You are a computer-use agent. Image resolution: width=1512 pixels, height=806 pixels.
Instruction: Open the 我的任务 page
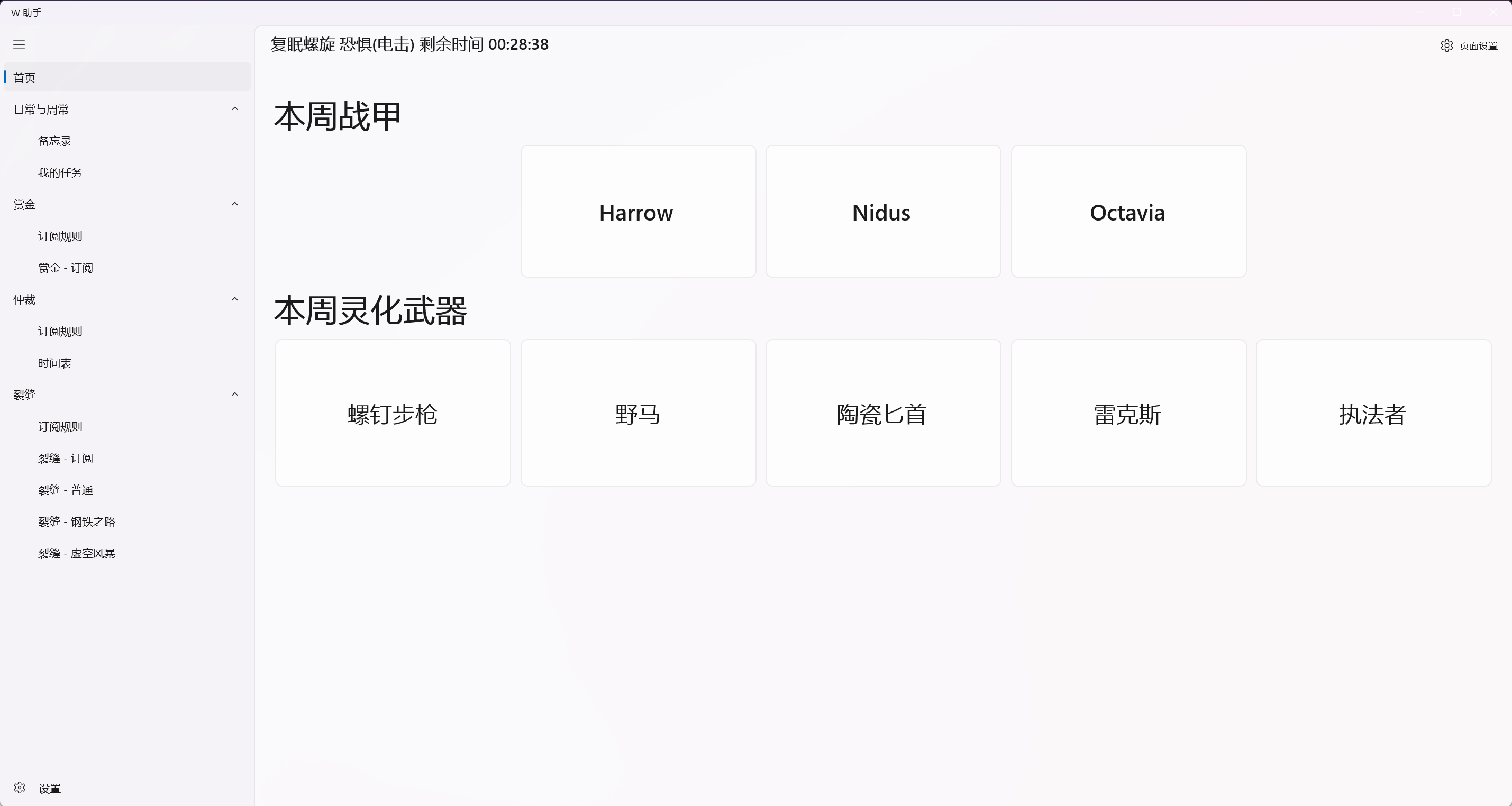click(60, 172)
